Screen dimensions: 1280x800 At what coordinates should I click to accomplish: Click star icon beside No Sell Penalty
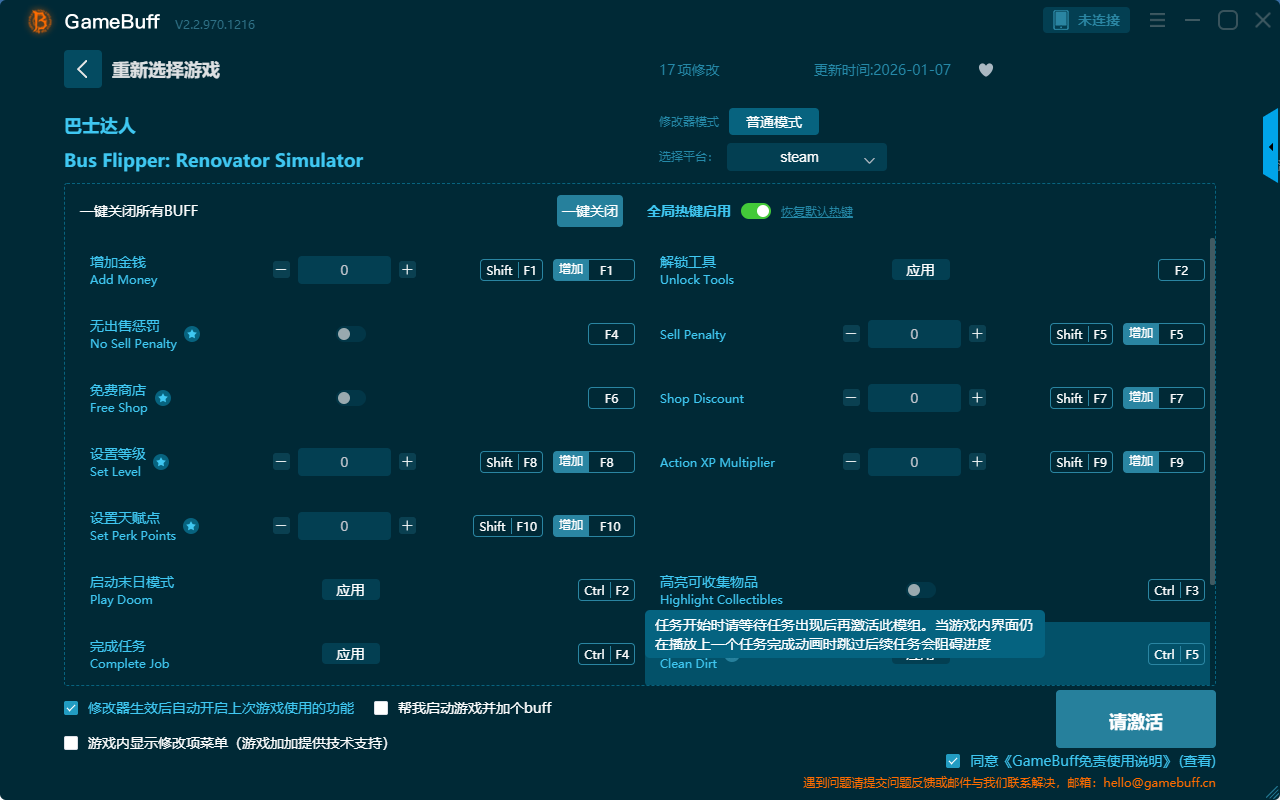(192, 334)
